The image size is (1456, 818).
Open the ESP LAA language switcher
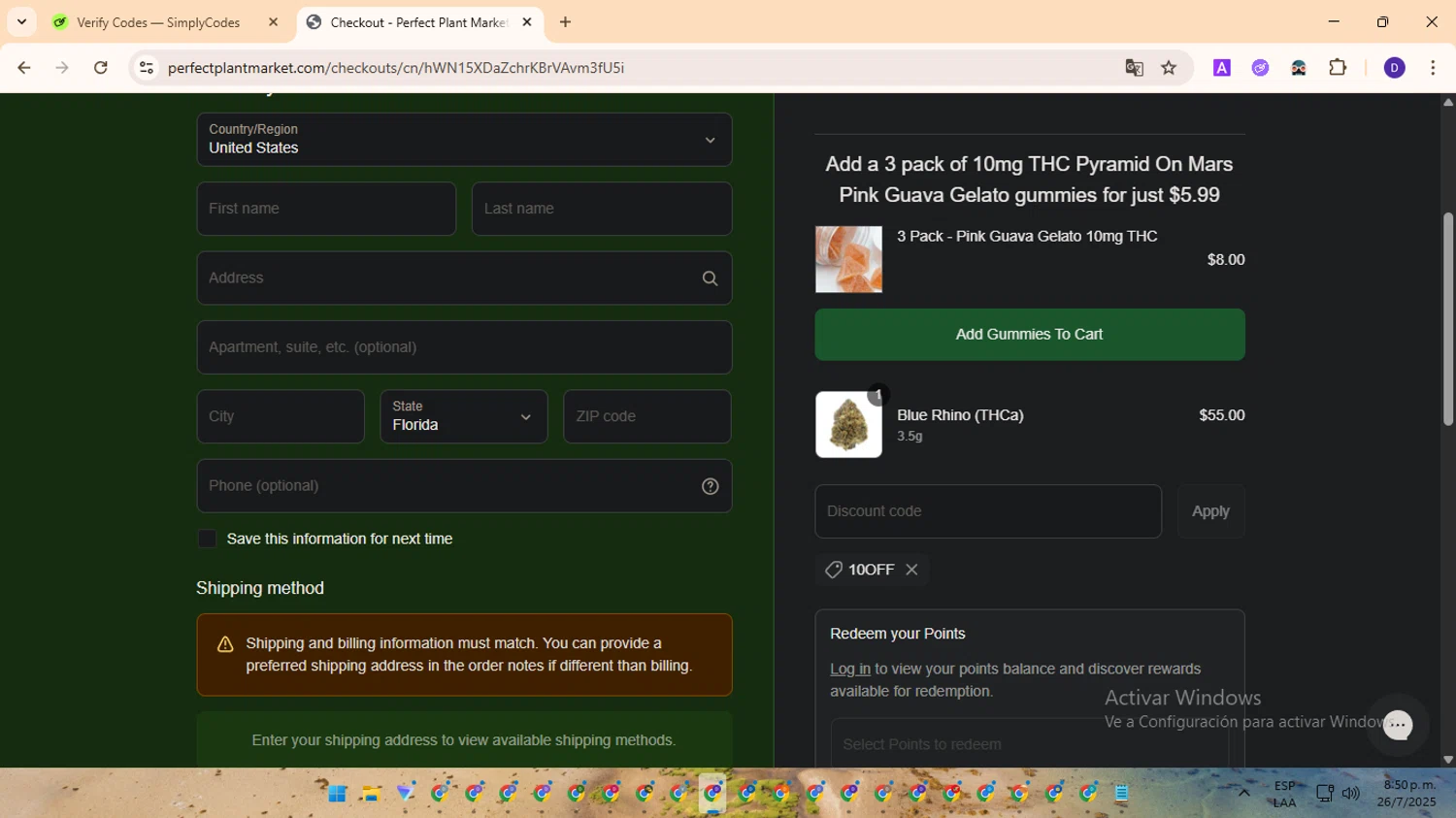(1284, 794)
